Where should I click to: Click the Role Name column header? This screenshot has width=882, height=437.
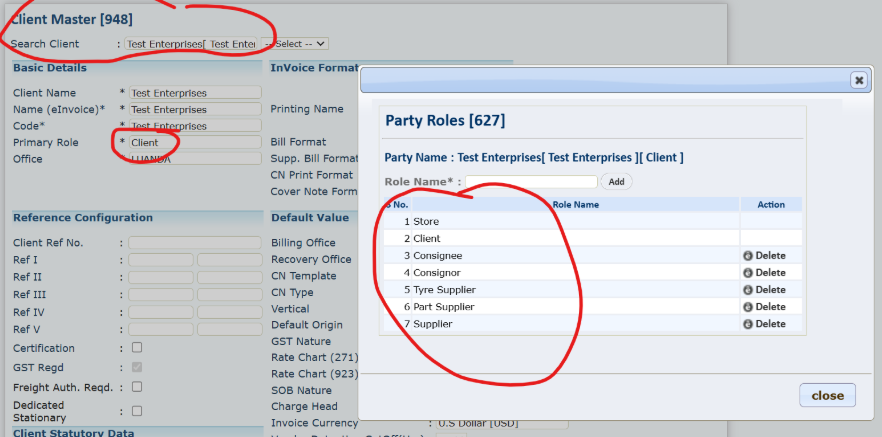[575, 204]
